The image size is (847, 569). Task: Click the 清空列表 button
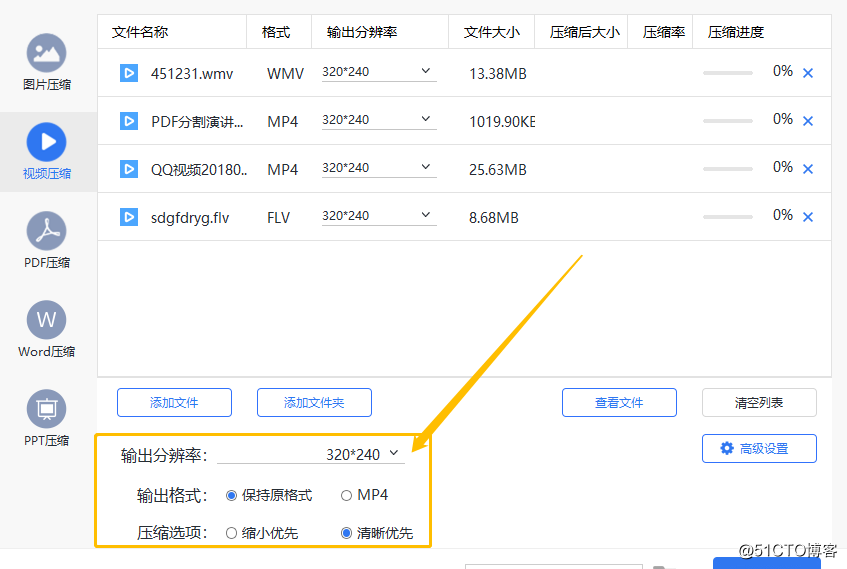pyautogui.click(x=759, y=403)
